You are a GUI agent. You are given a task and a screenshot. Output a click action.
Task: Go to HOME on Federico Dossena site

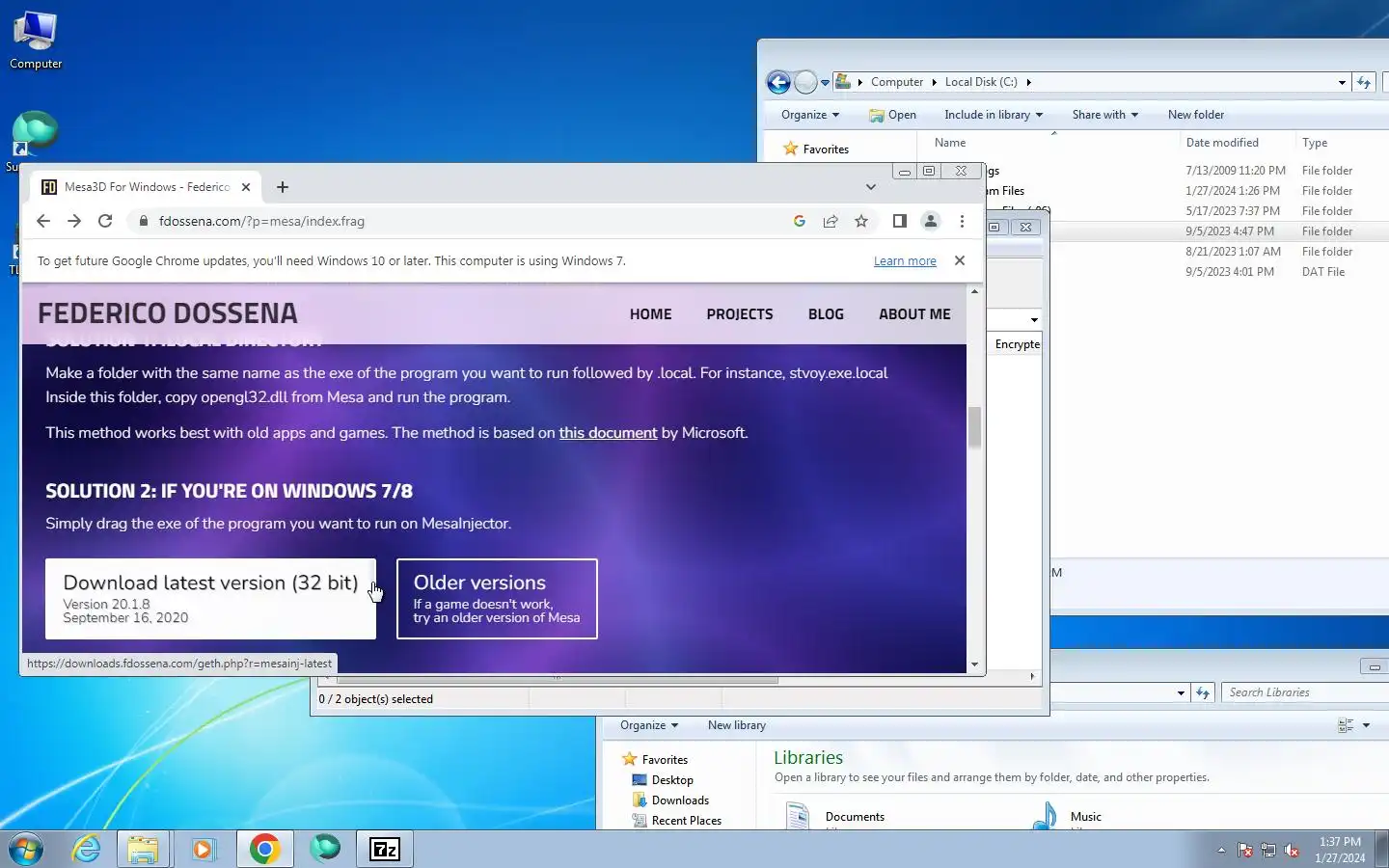pyautogui.click(x=651, y=314)
